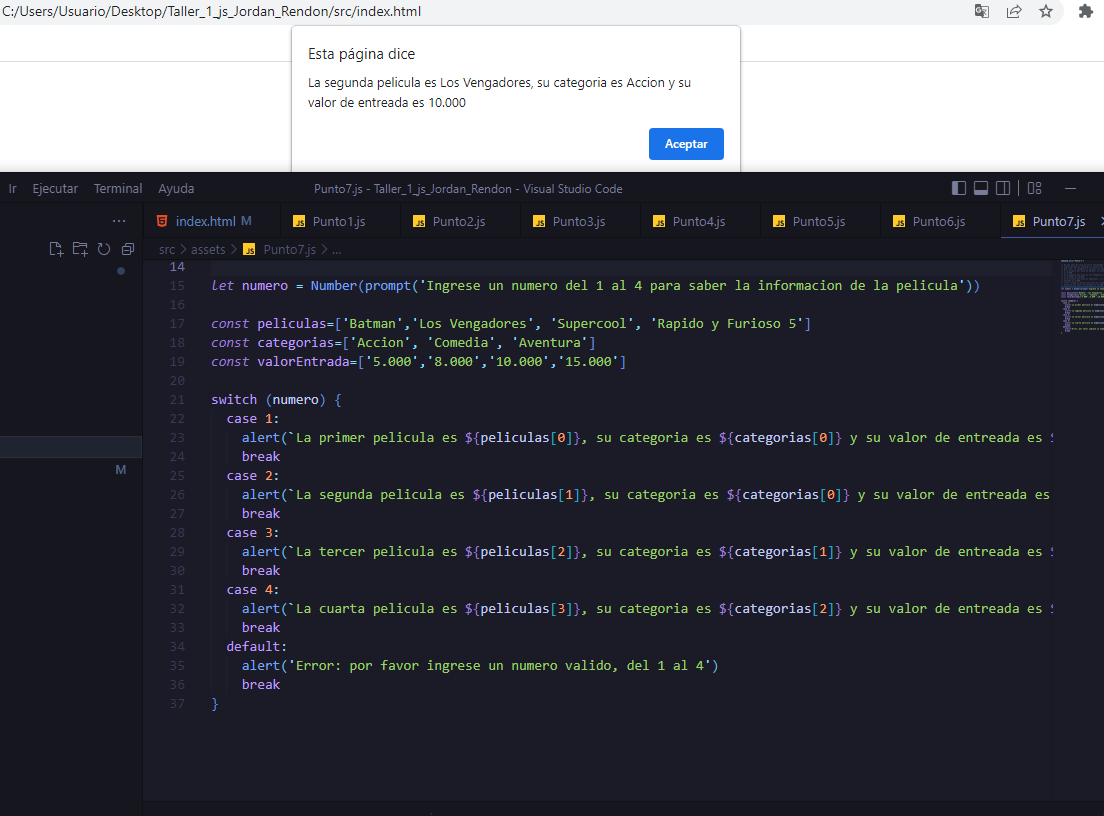The width and height of the screenshot is (1104, 816).
Task: Click the VS Code window title text
Action: [x=468, y=189]
